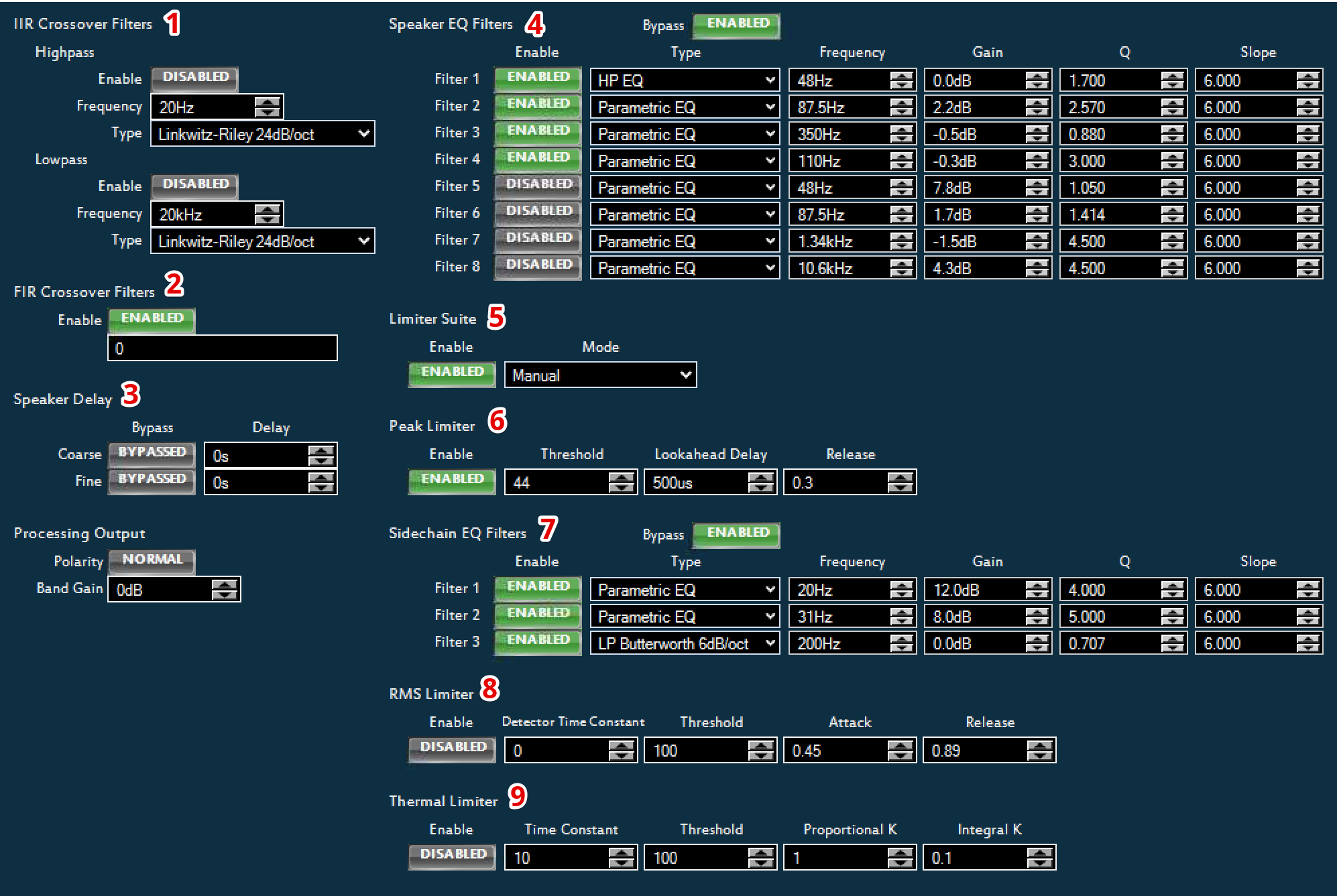Adjust RMS Detector Time Constant stepper
The image size is (1337, 896).
(621, 750)
